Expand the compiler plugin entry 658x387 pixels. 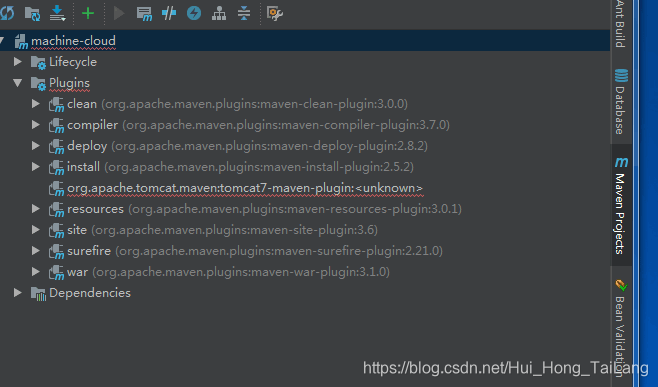point(36,125)
